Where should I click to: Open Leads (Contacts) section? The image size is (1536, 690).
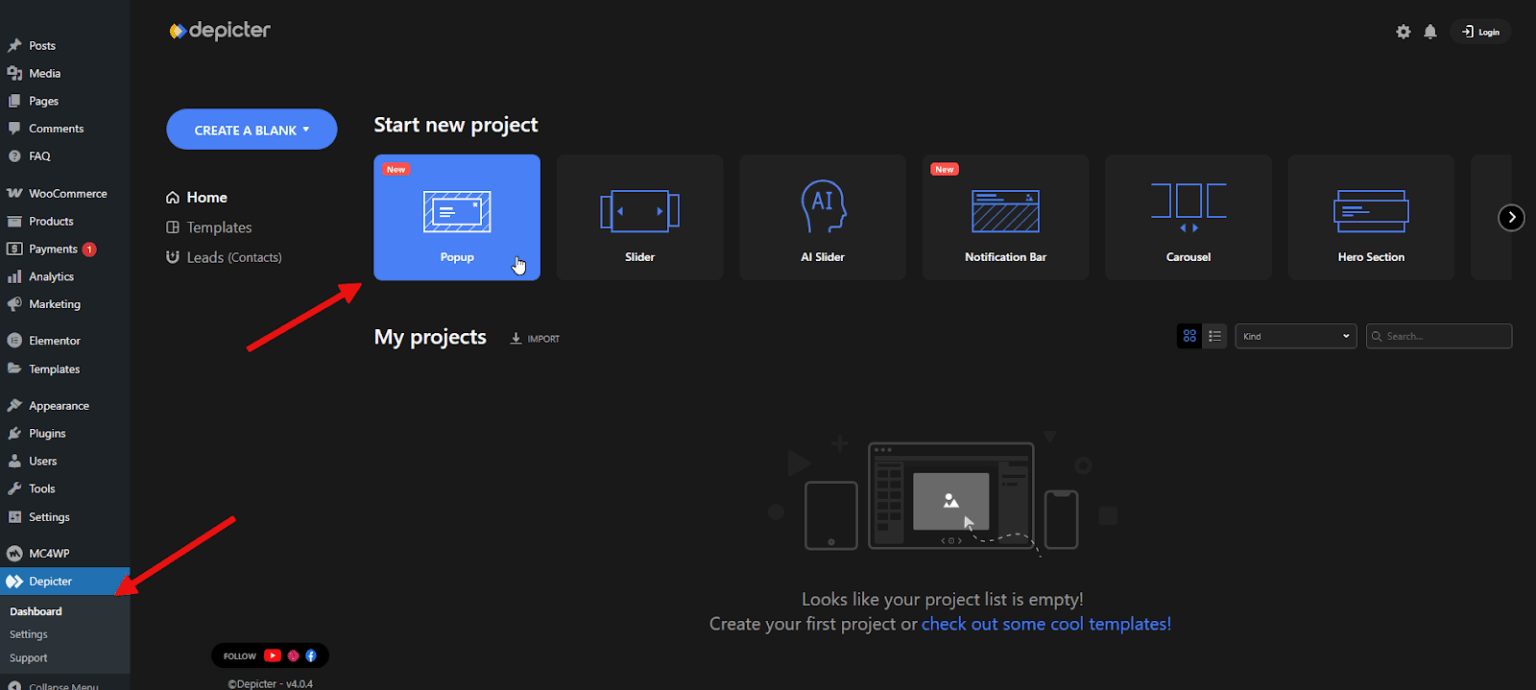pyautogui.click(x=224, y=257)
